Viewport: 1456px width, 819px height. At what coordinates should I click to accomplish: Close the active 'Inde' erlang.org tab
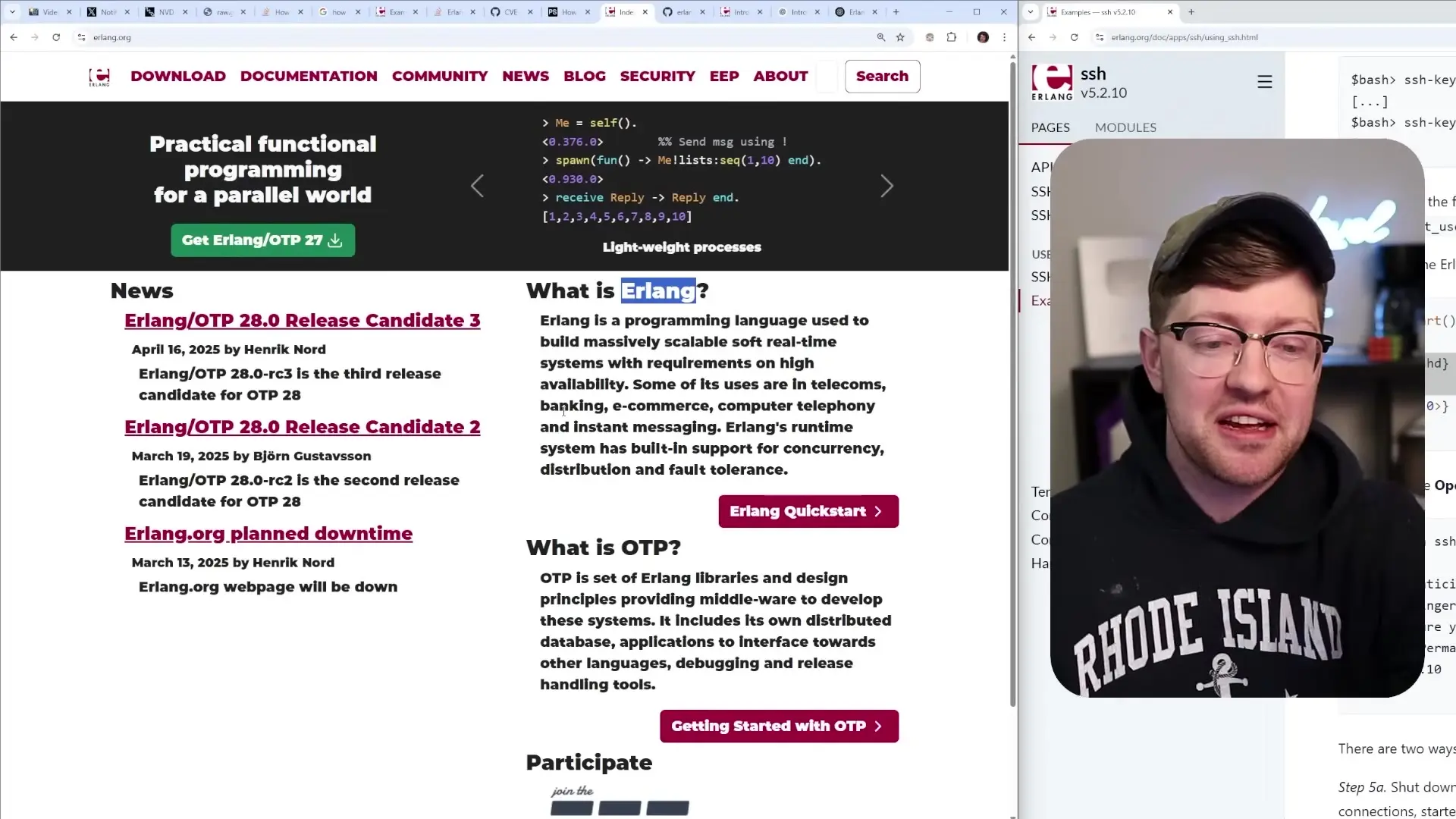645,12
